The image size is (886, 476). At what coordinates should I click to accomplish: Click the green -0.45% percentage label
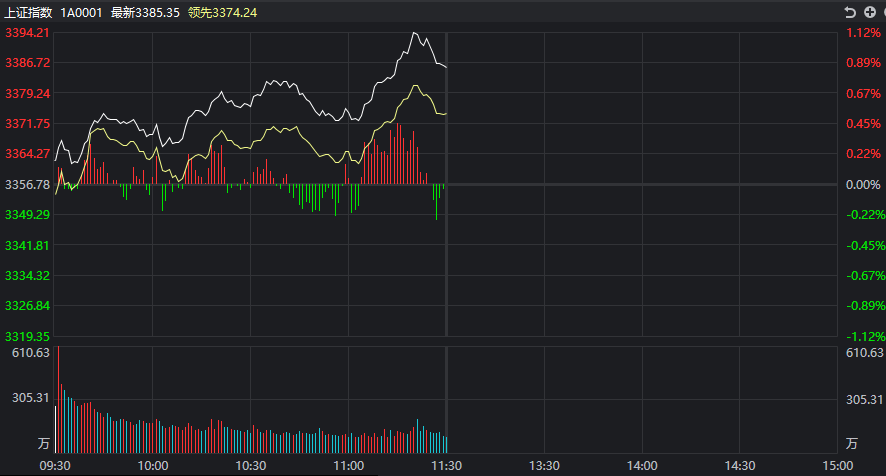coord(866,245)
